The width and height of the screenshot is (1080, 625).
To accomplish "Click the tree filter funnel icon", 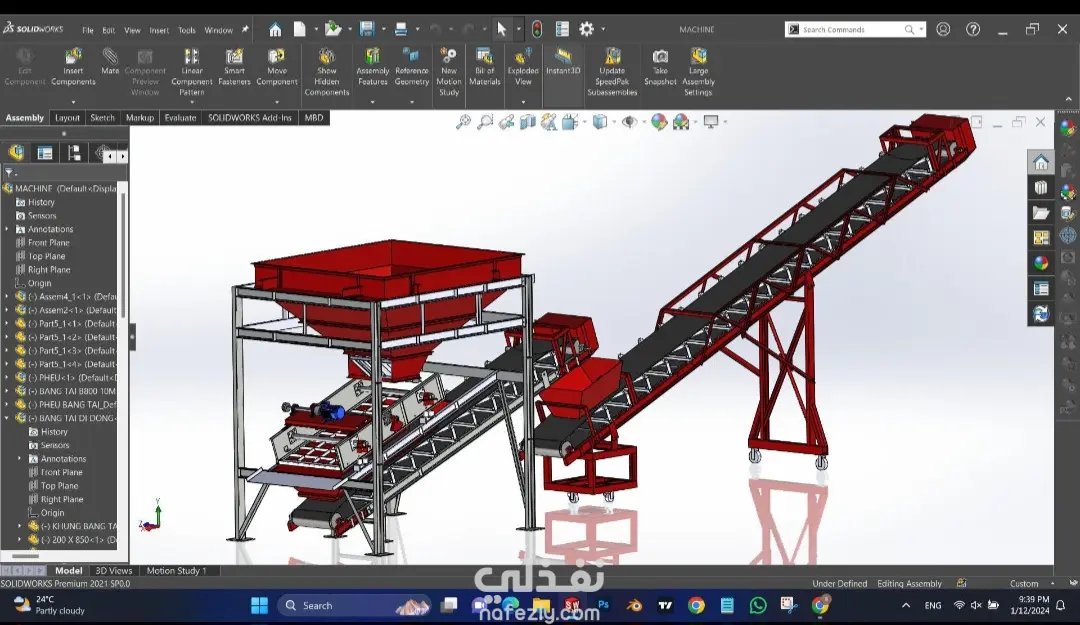I will pos(9,172).
